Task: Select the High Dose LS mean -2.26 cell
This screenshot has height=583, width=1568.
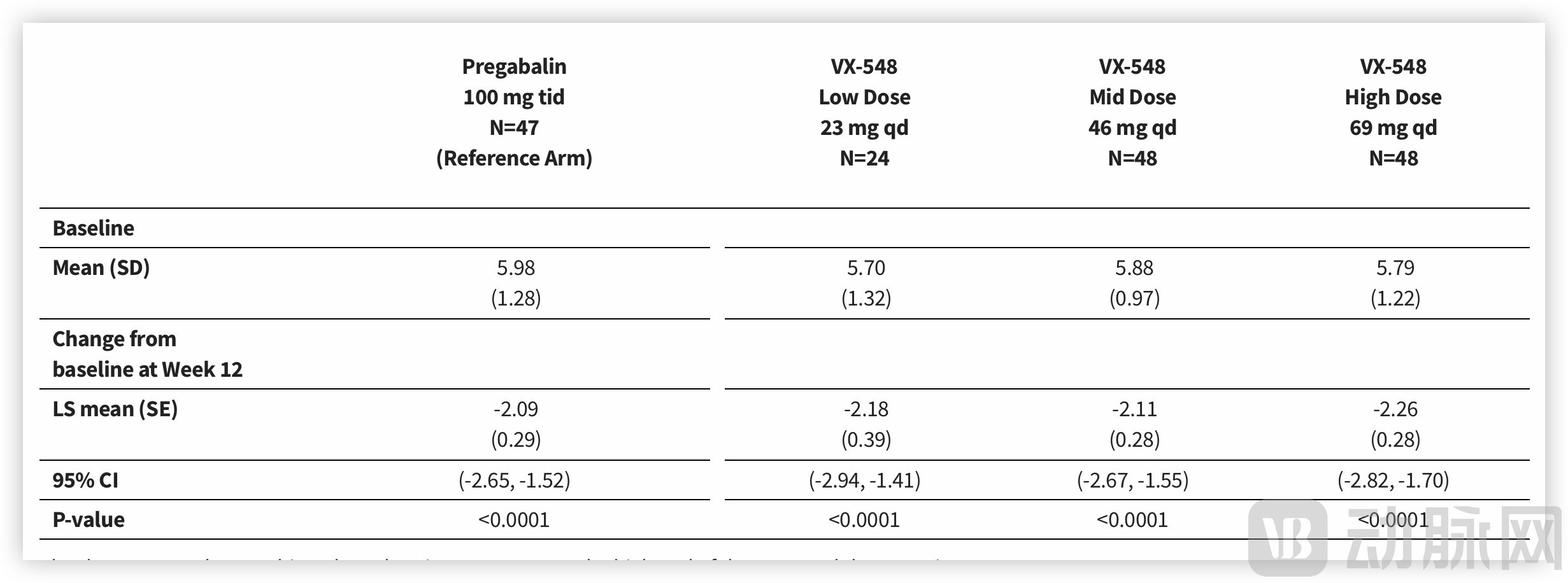Action: [x=1395, y=424]
